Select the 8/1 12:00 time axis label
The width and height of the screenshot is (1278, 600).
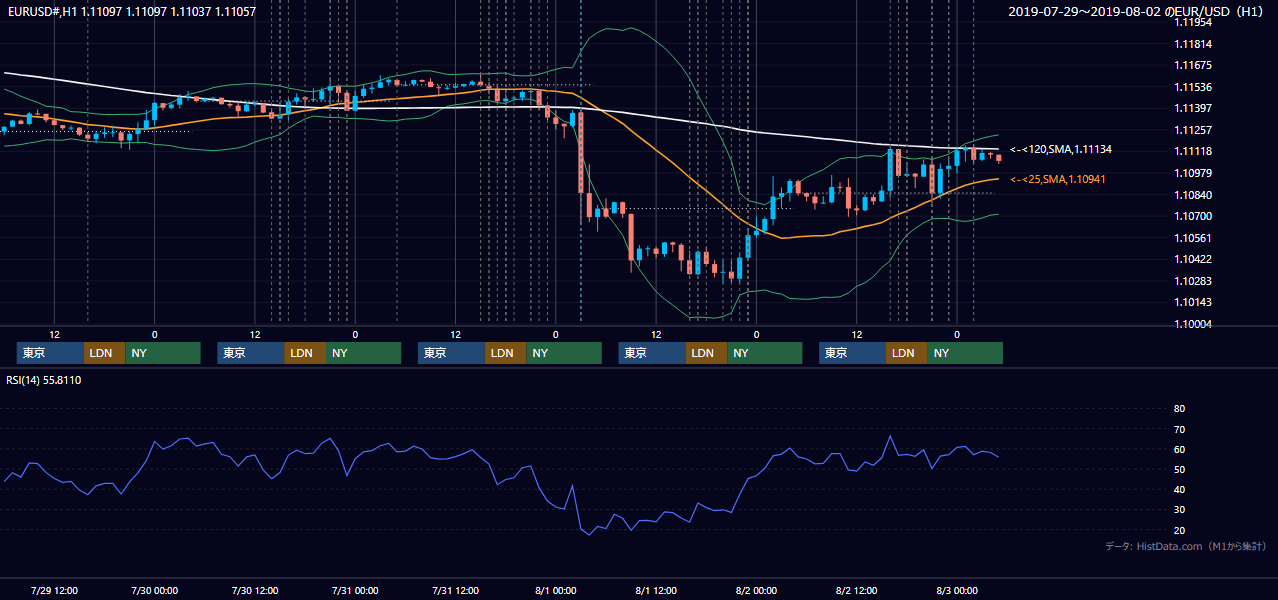pos(656,590)
